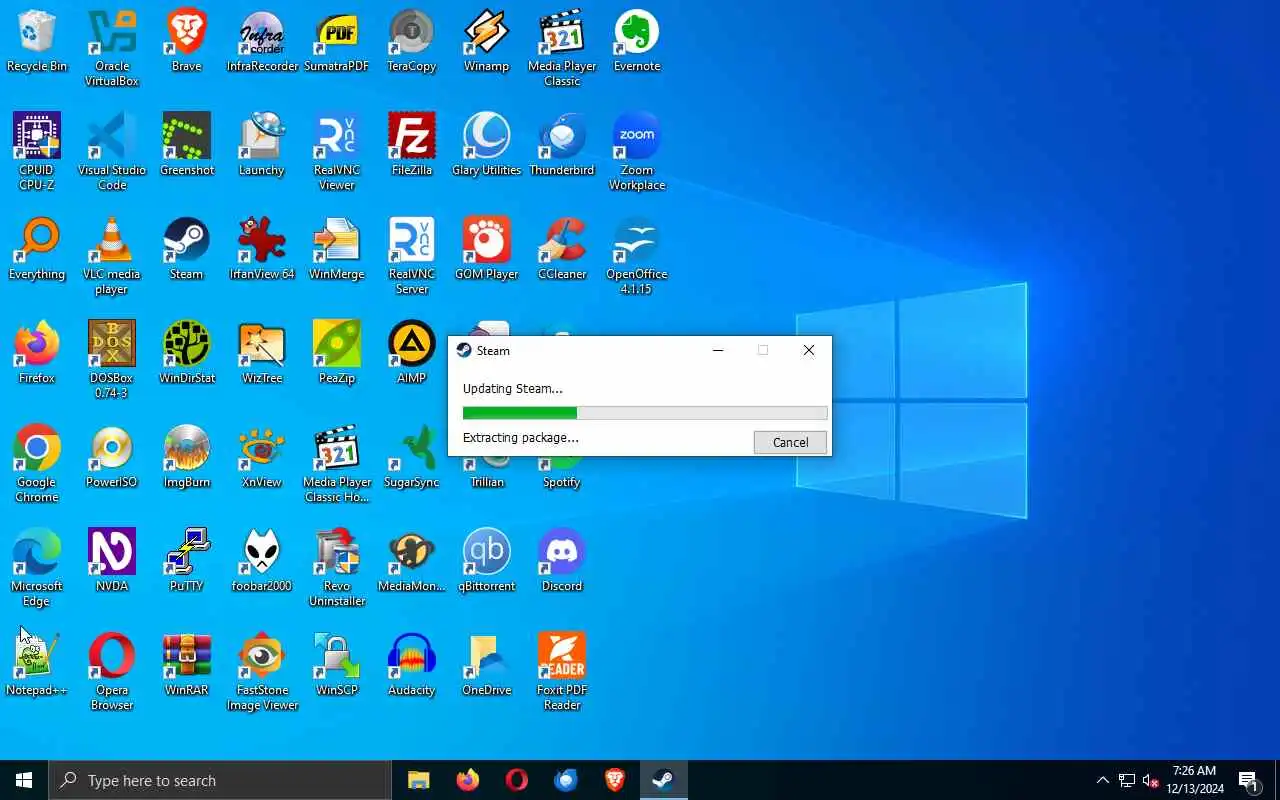This screenshot has width=1280, height=800.
Task: Select the Opera Browser desktop shortcut
Action: (x=112, y=672)
